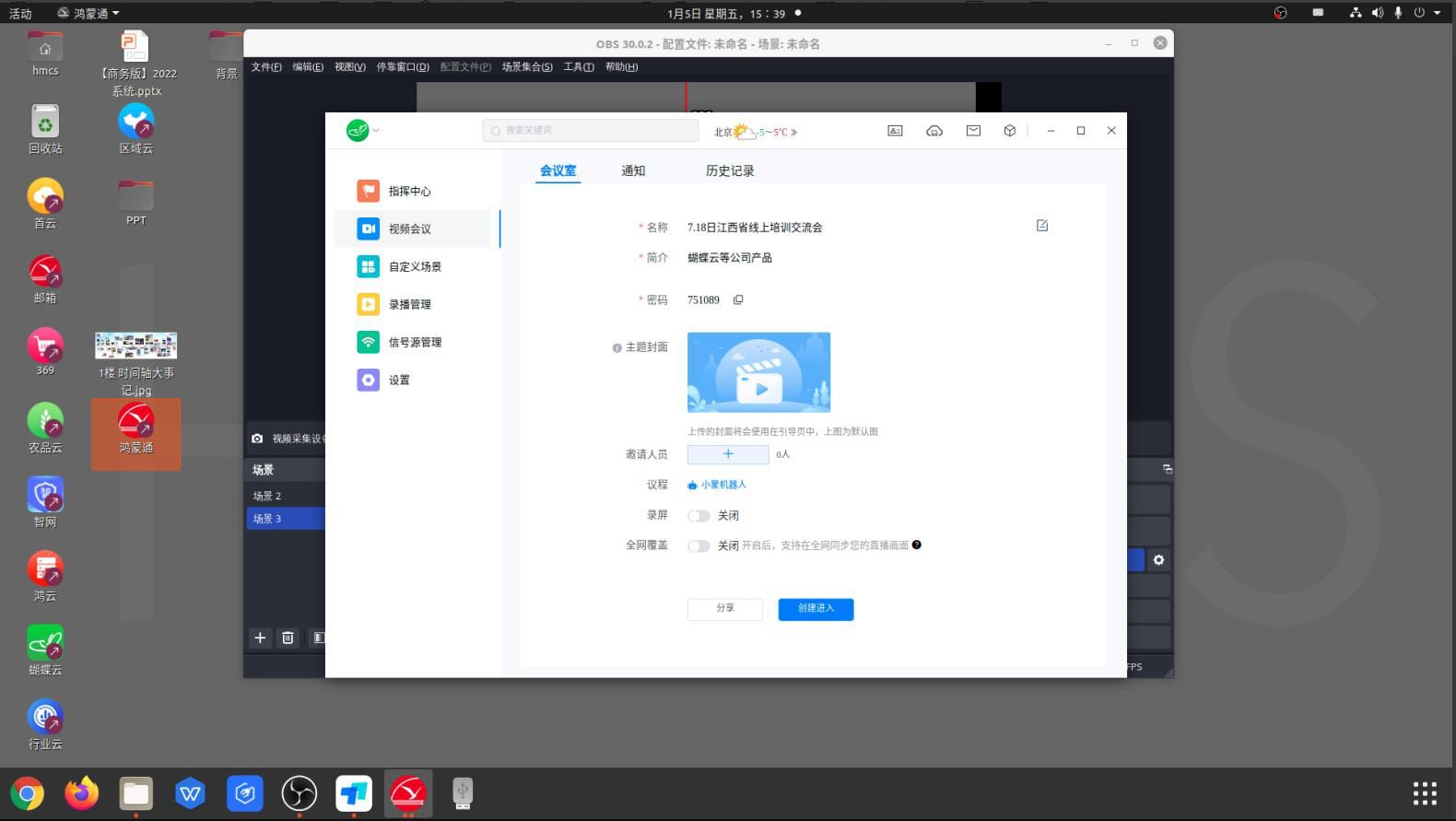Open the 鸿蒙通 app menu in top bar

(x=89, y=13)
